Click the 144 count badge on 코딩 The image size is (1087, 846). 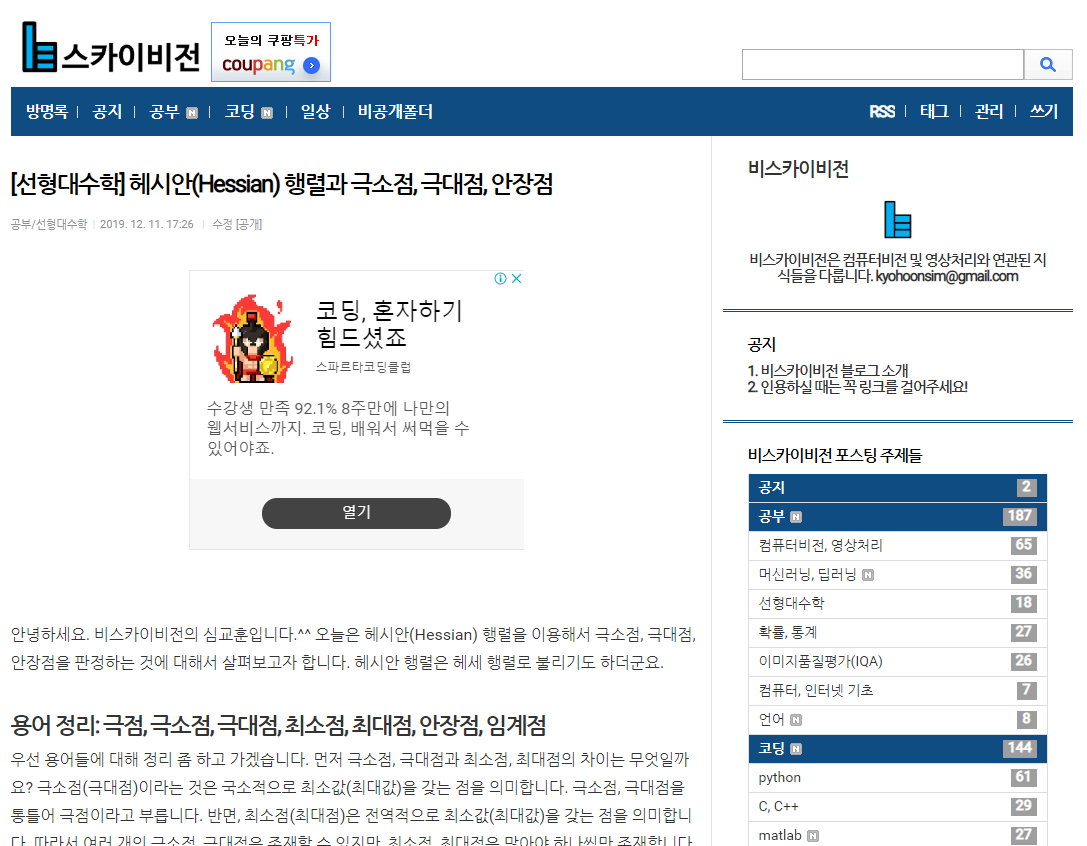(x=1020, y=748)
